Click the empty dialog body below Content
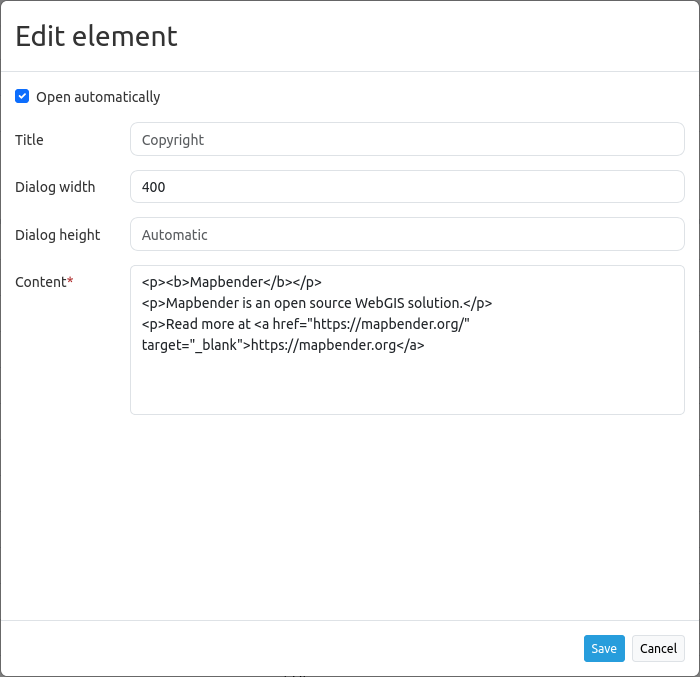700x677 pixels. click(x=350, y=520)
